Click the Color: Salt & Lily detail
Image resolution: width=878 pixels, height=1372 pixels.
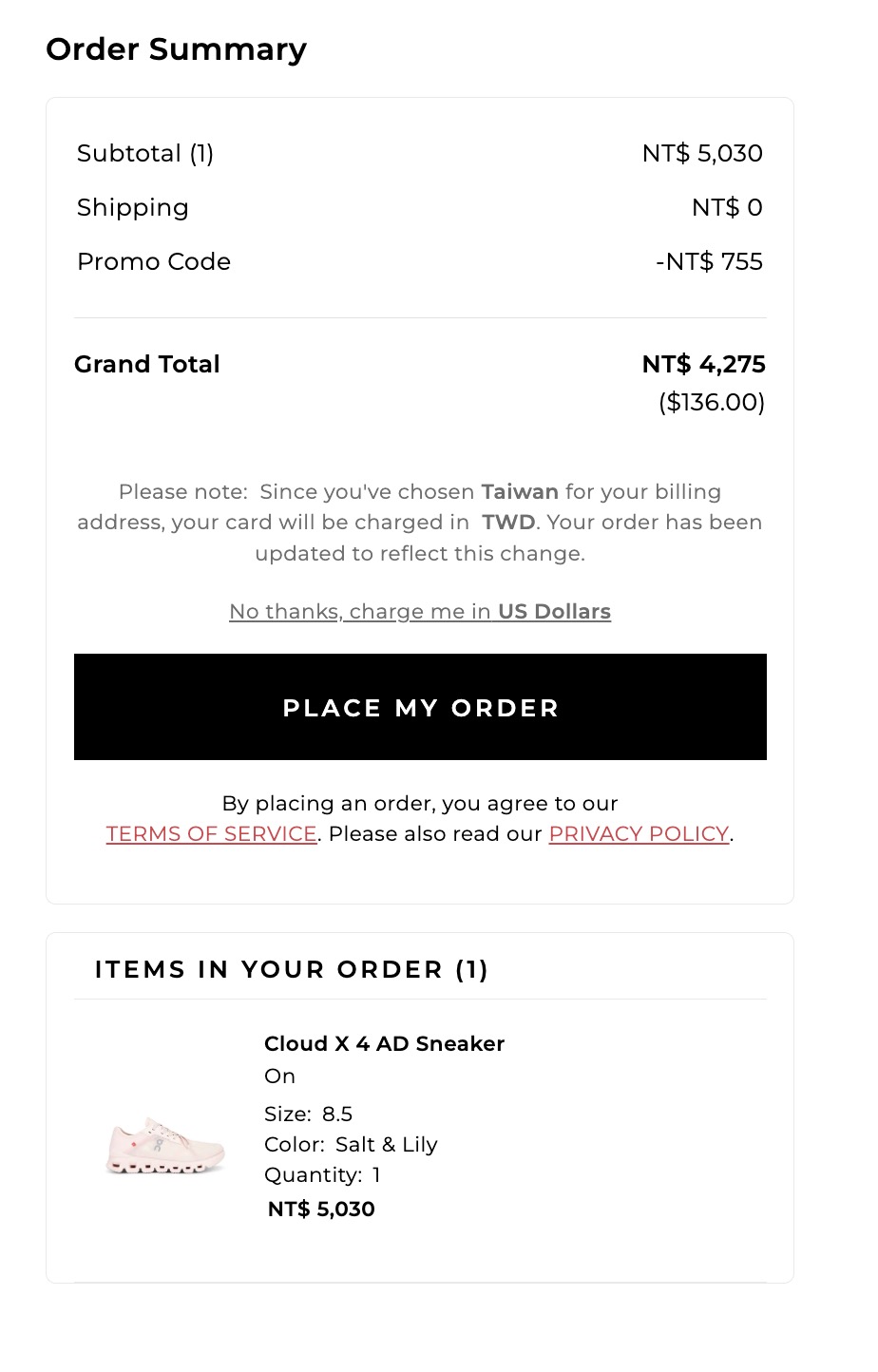click(351, 1144)
